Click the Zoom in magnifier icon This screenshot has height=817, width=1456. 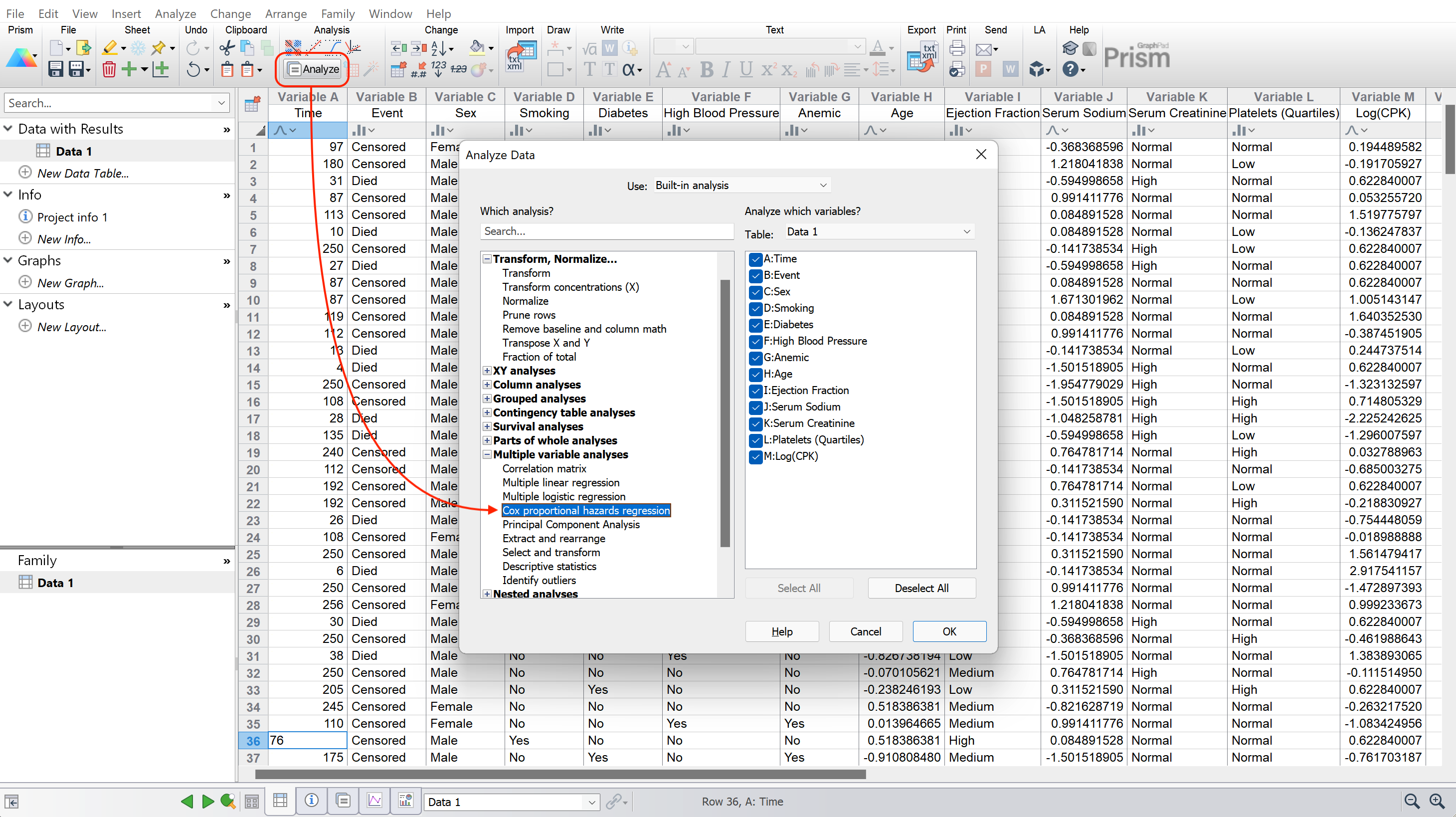[1436, 801]
